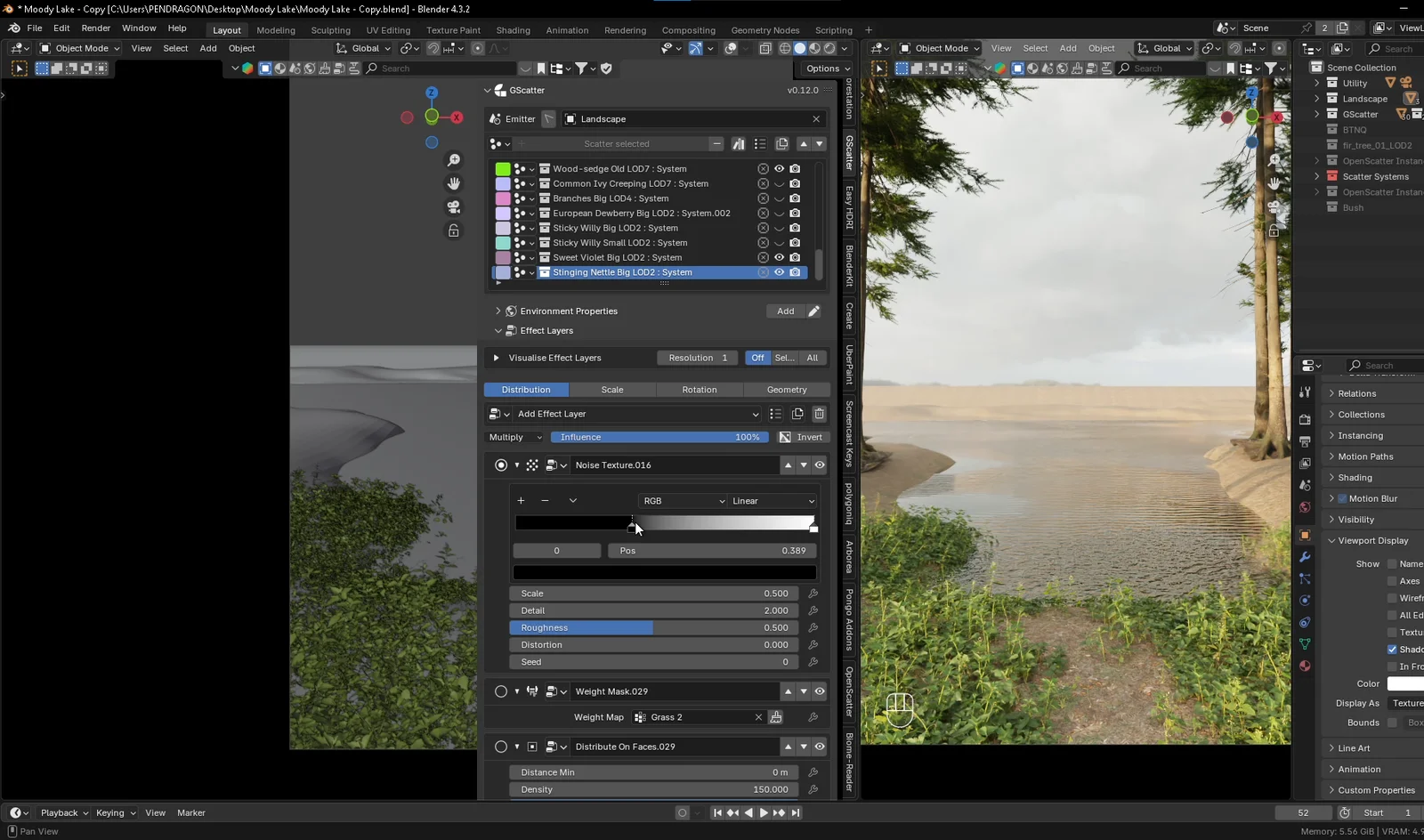Enable the Motion Blur checkbox
This screenshot has height=840, width=1424.
click(1343, 498)
